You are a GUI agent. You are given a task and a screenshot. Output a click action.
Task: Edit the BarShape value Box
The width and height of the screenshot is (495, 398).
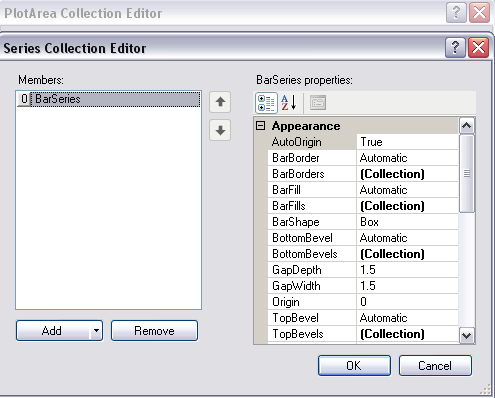[x=408, y=222]
